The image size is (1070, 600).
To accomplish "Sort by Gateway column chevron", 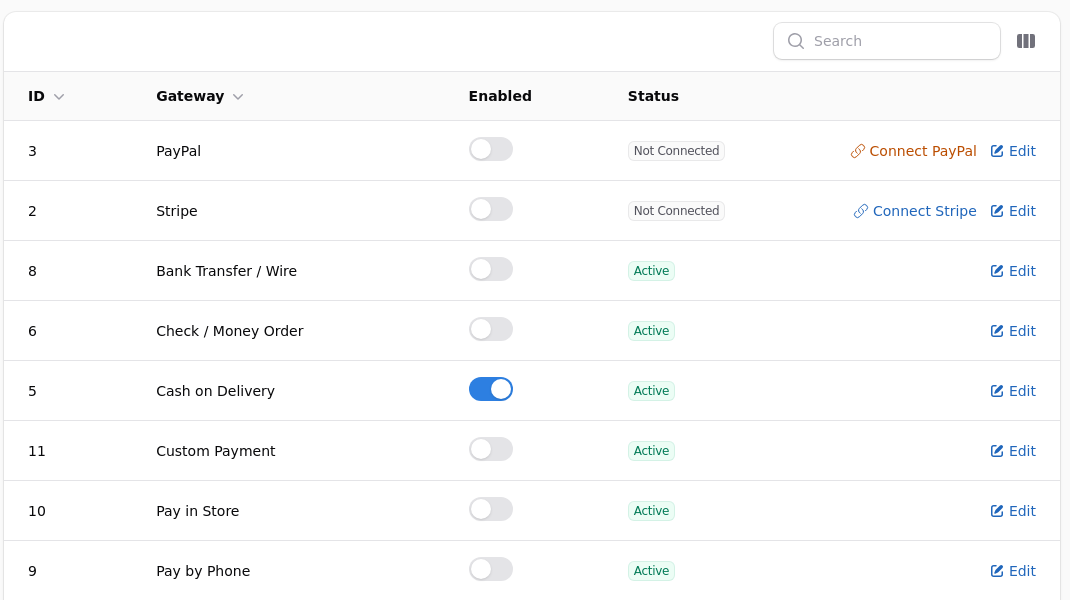I will tap(237, 97).
